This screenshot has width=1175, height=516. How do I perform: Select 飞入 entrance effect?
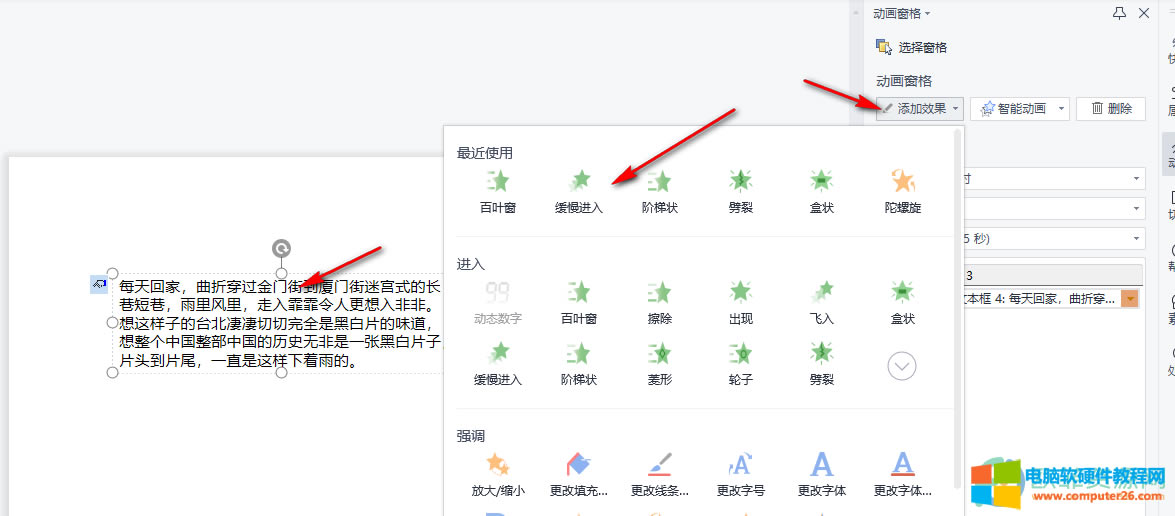[821, 301]
